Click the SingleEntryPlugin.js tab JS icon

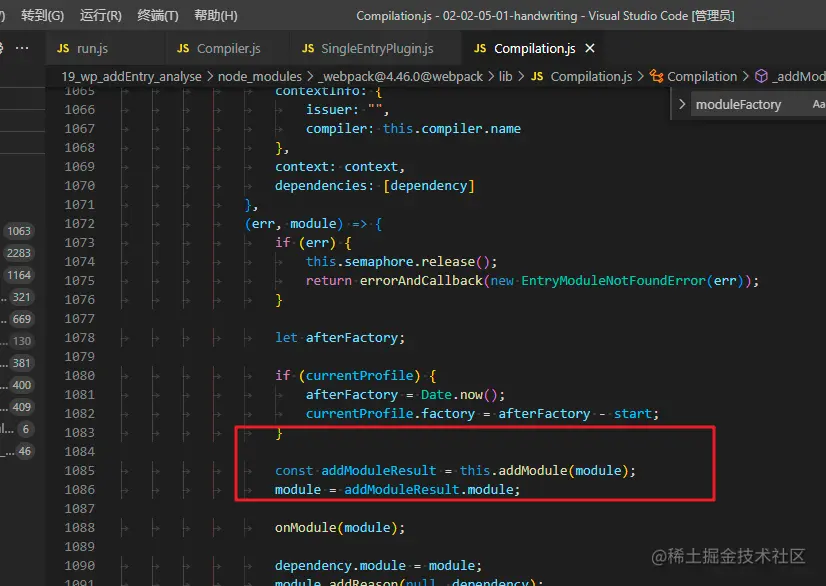(x=308, y=48)
